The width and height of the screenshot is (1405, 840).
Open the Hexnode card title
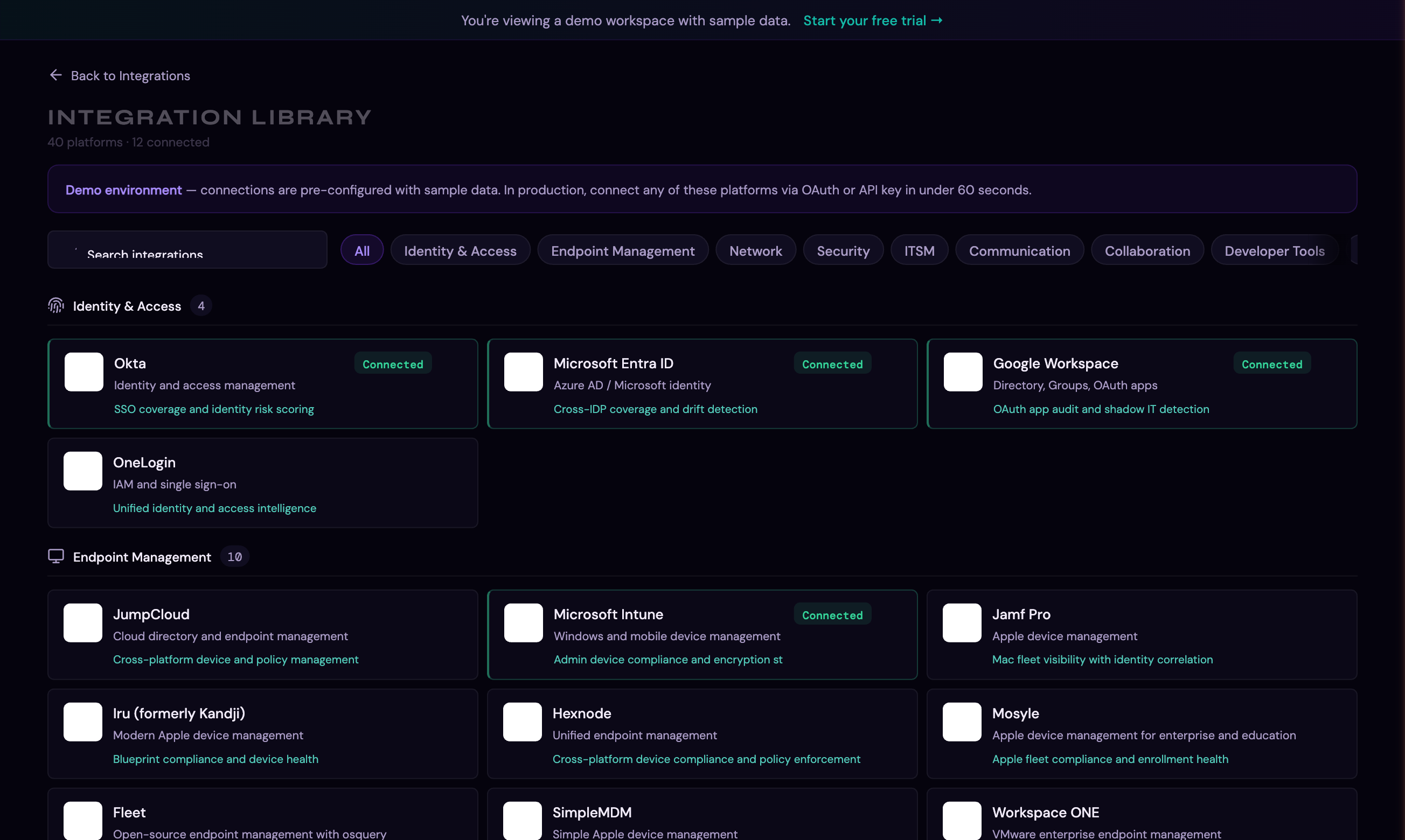tap(582, 713)
